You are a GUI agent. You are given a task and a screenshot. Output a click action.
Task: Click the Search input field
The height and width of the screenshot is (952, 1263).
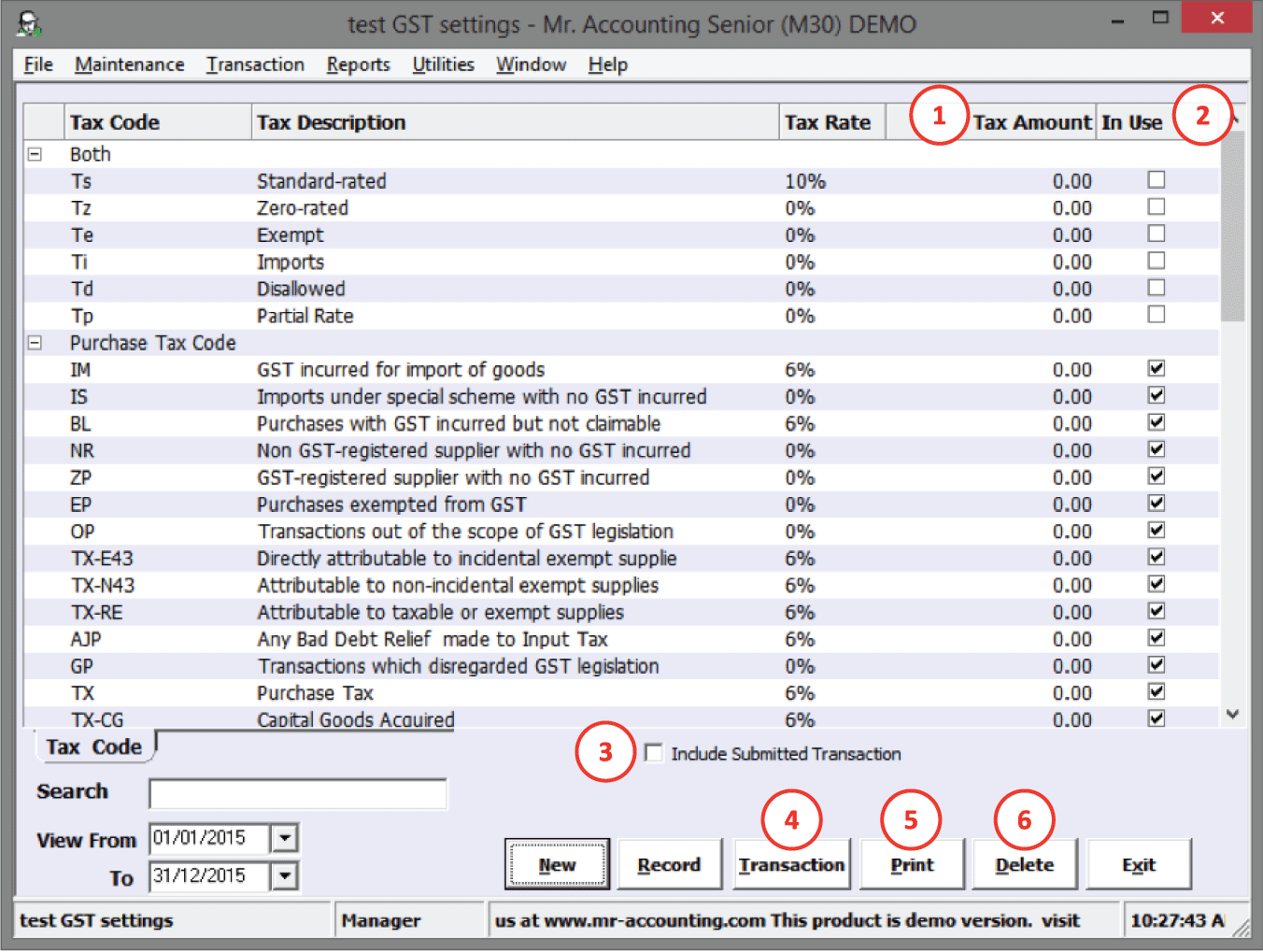coord(297,793)
